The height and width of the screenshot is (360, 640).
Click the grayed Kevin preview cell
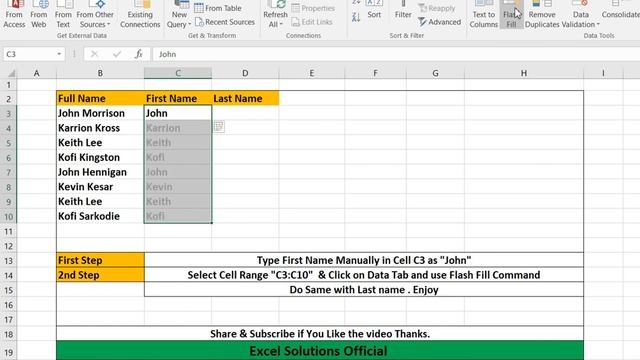coord(178,187)
